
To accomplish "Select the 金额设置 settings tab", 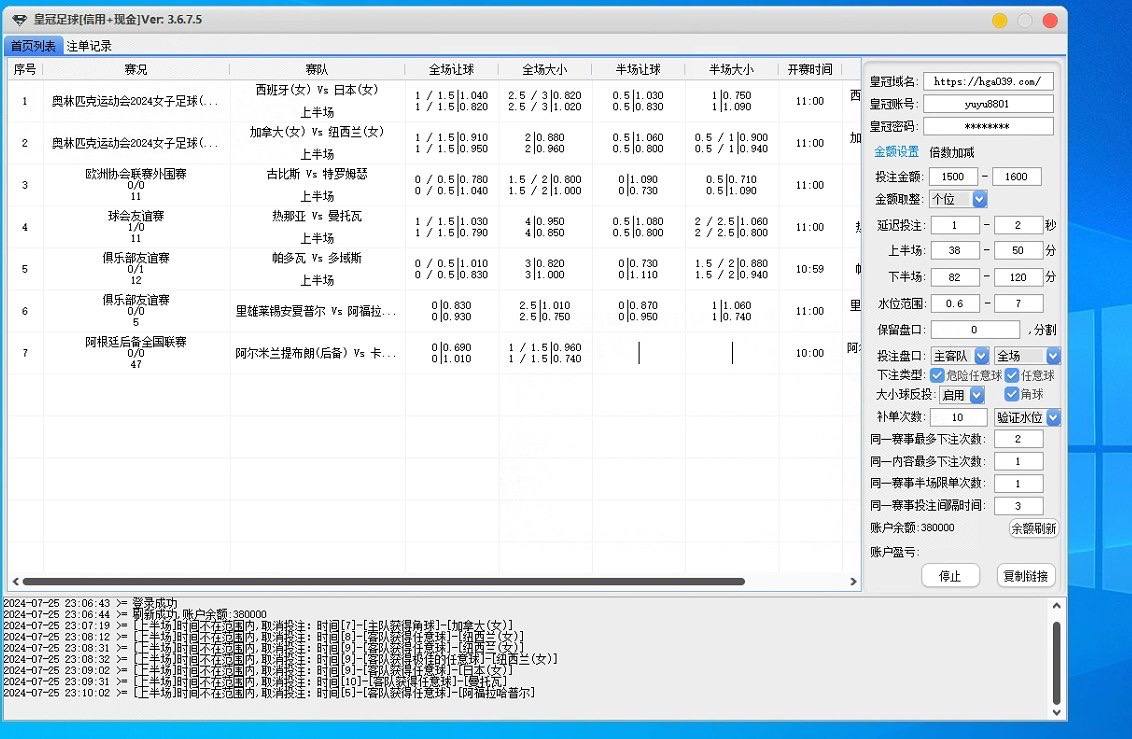I will [x=896, y=153].
